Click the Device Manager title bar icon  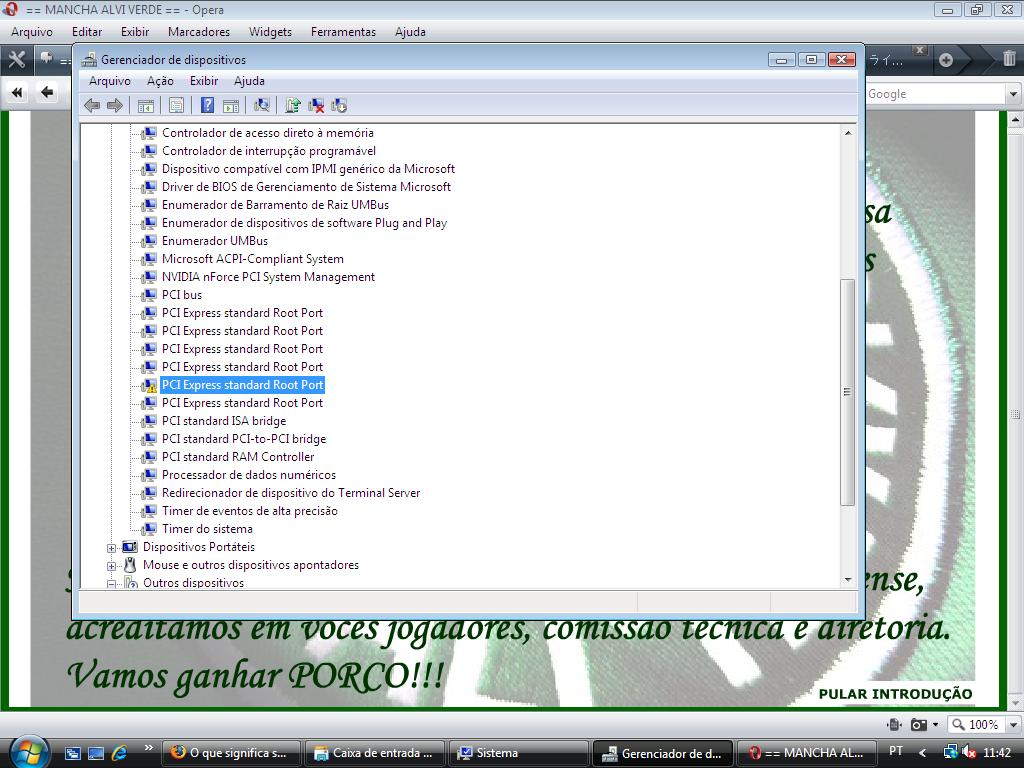89,60
